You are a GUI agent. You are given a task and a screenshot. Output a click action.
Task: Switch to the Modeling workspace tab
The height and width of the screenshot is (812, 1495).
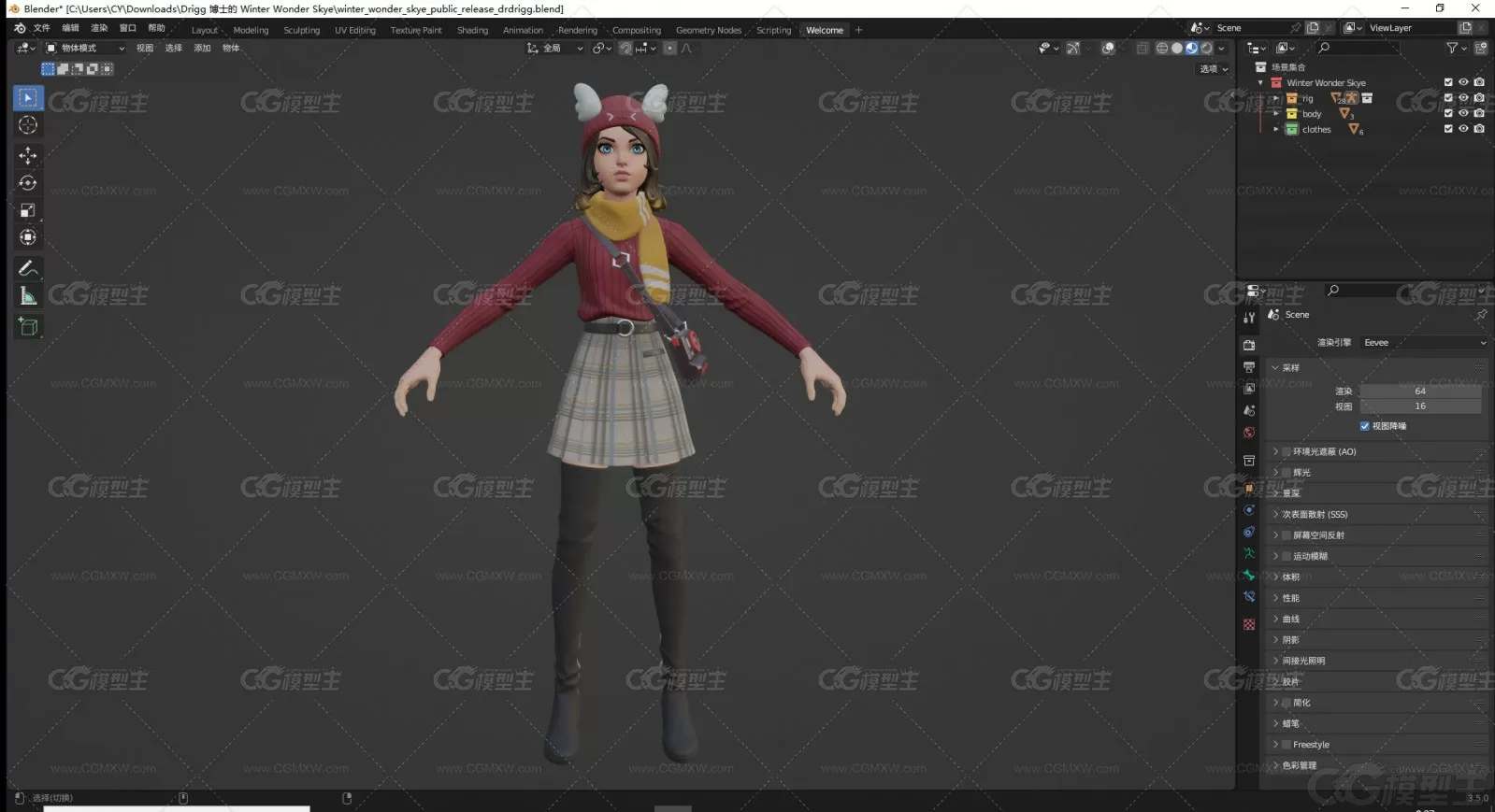tap(251, 30)
